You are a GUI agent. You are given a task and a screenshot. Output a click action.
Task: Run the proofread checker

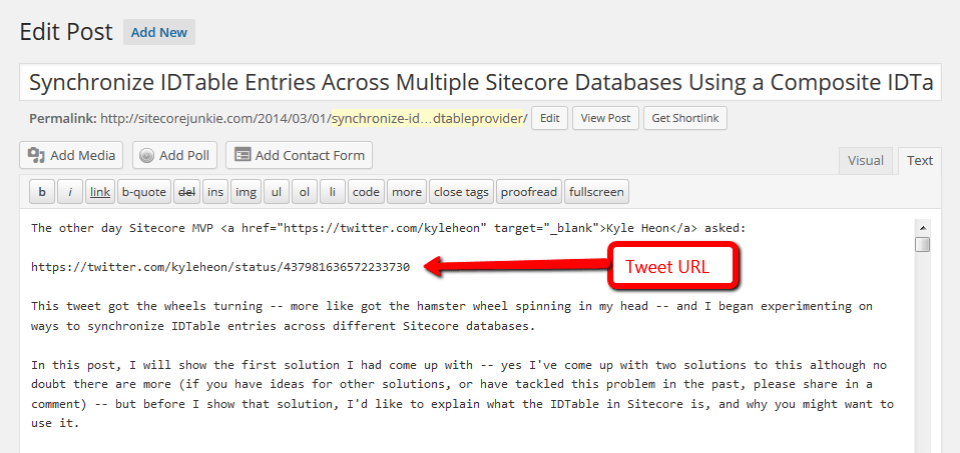coord(528,191)
